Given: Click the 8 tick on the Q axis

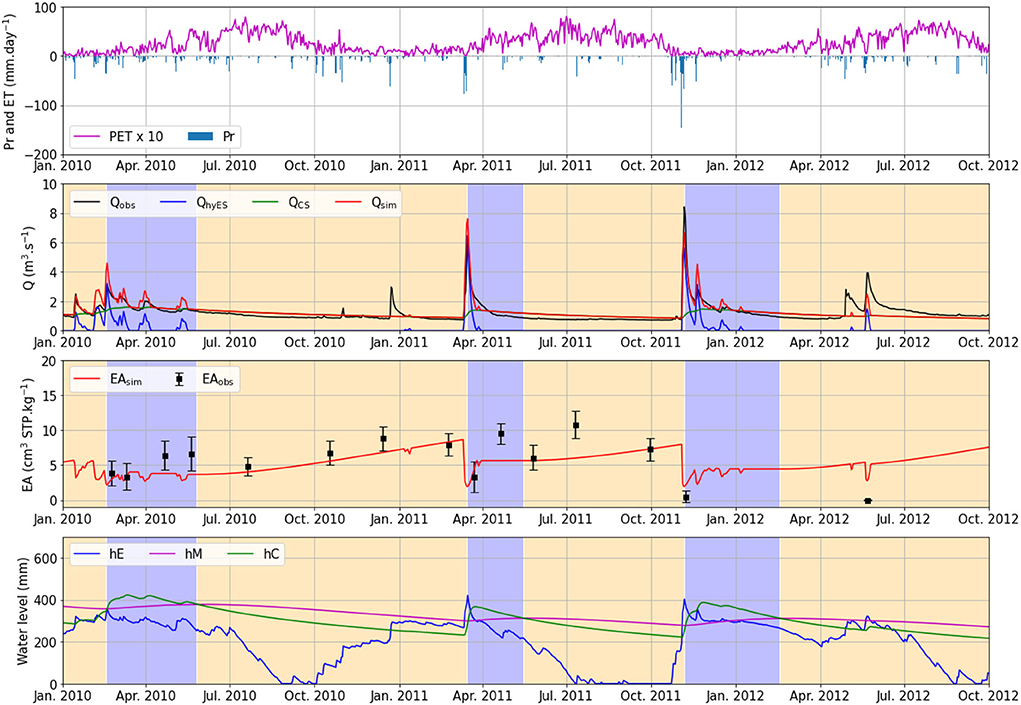Looking at the screenshot, I should click(53, 214).
